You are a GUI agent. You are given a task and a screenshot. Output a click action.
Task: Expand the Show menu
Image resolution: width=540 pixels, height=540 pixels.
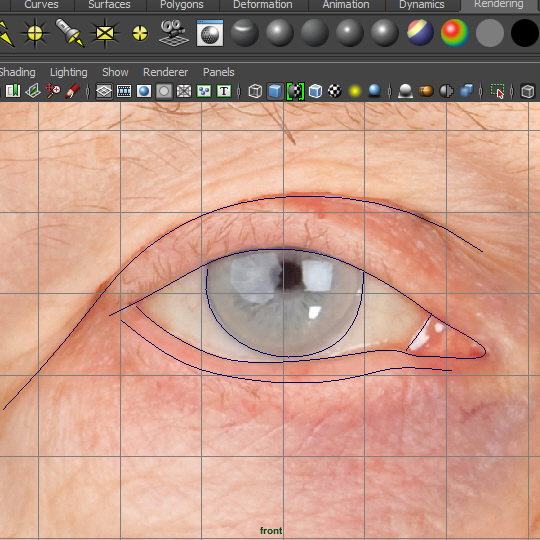click(115, 72)
